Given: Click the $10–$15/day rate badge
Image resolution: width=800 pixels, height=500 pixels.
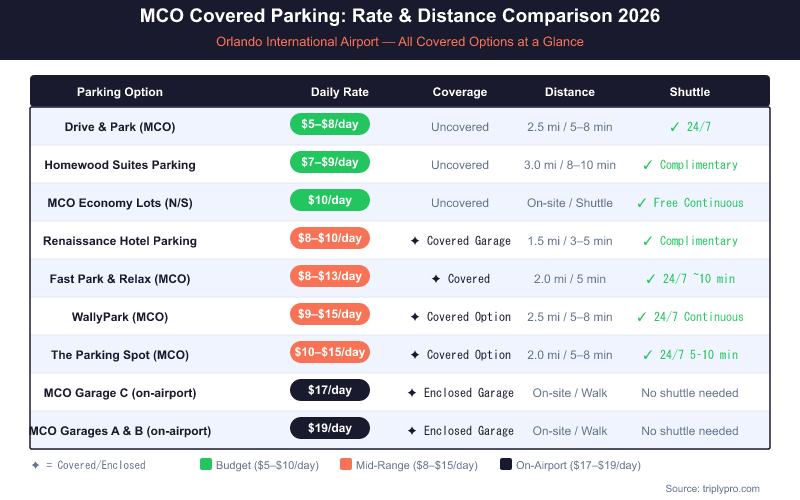Looking at the screenshot, I should (x=330, y=352).
